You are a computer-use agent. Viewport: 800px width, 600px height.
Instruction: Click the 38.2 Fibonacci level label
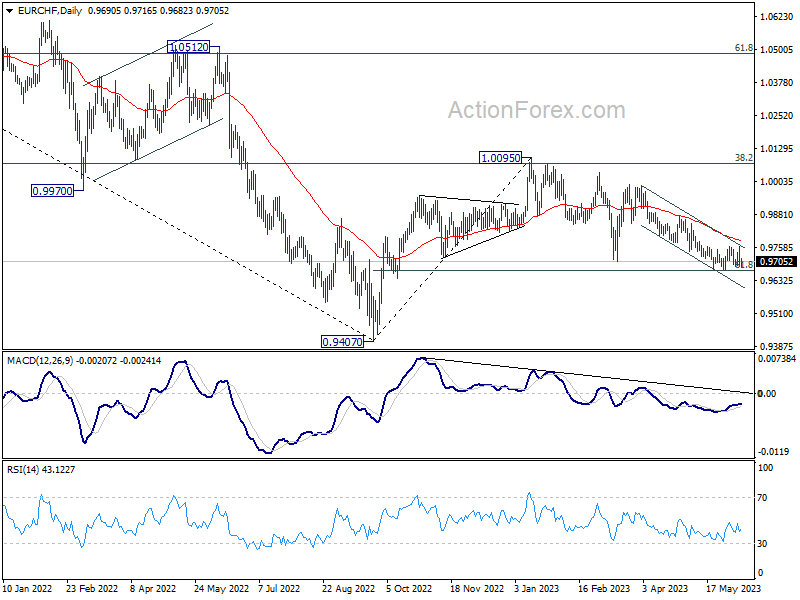[743, 158]
